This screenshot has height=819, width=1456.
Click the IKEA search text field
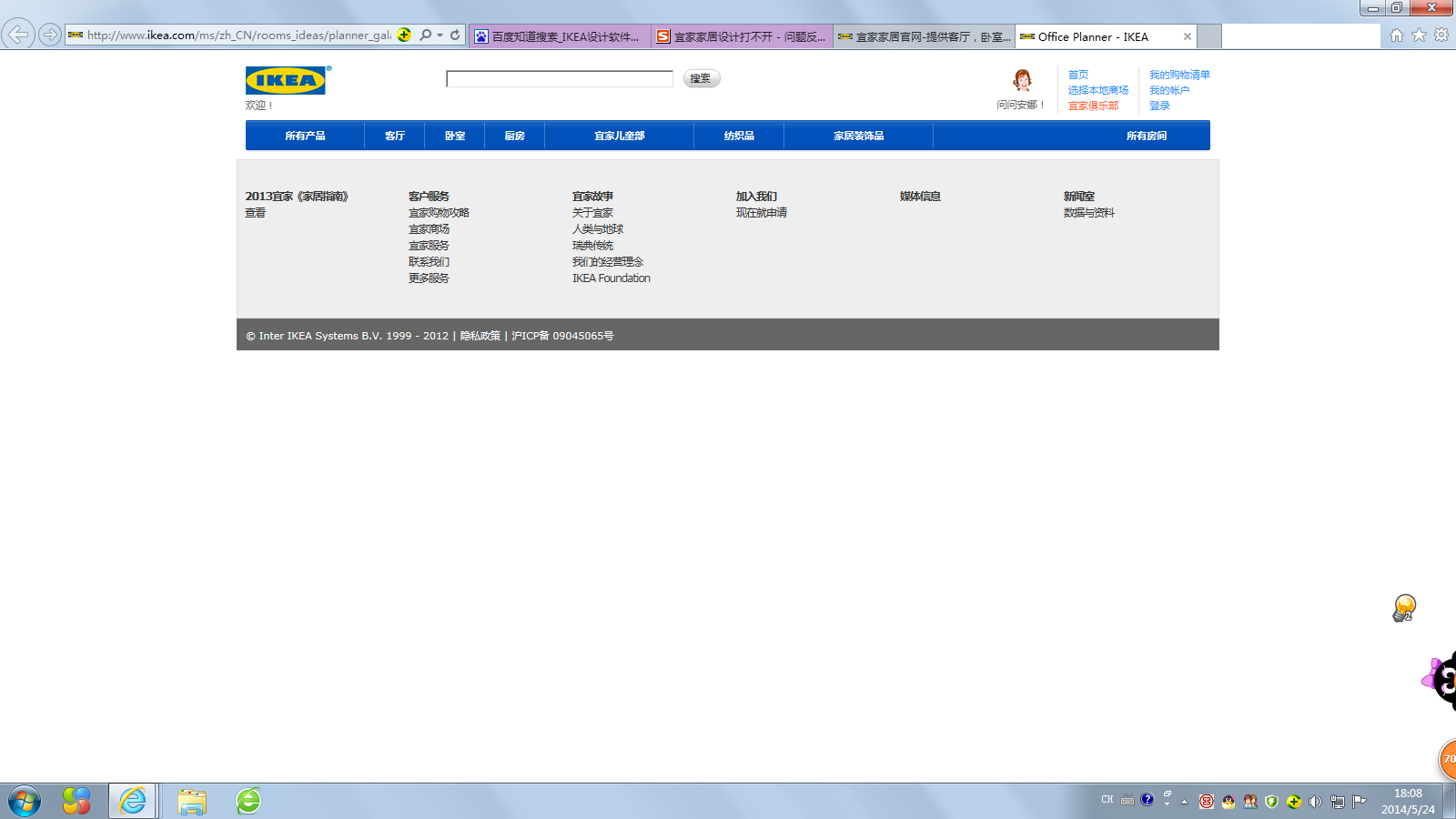[x=559, y=79]
